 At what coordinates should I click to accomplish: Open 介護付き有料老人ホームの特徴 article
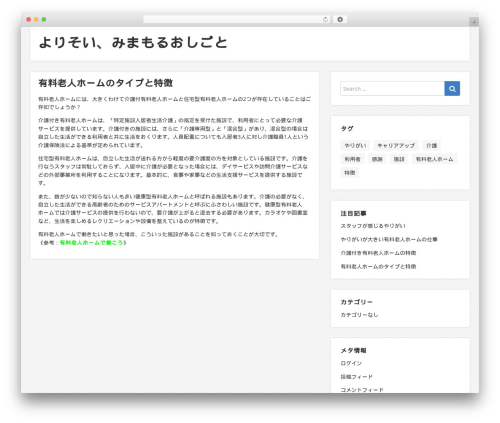point(378,253)
